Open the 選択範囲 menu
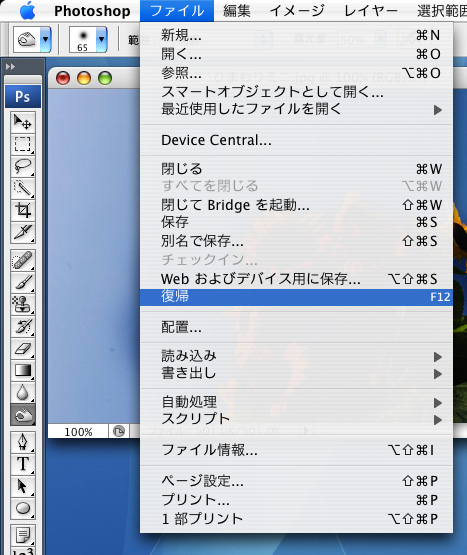Screen dimensions: 467x555 coord(442,11)
